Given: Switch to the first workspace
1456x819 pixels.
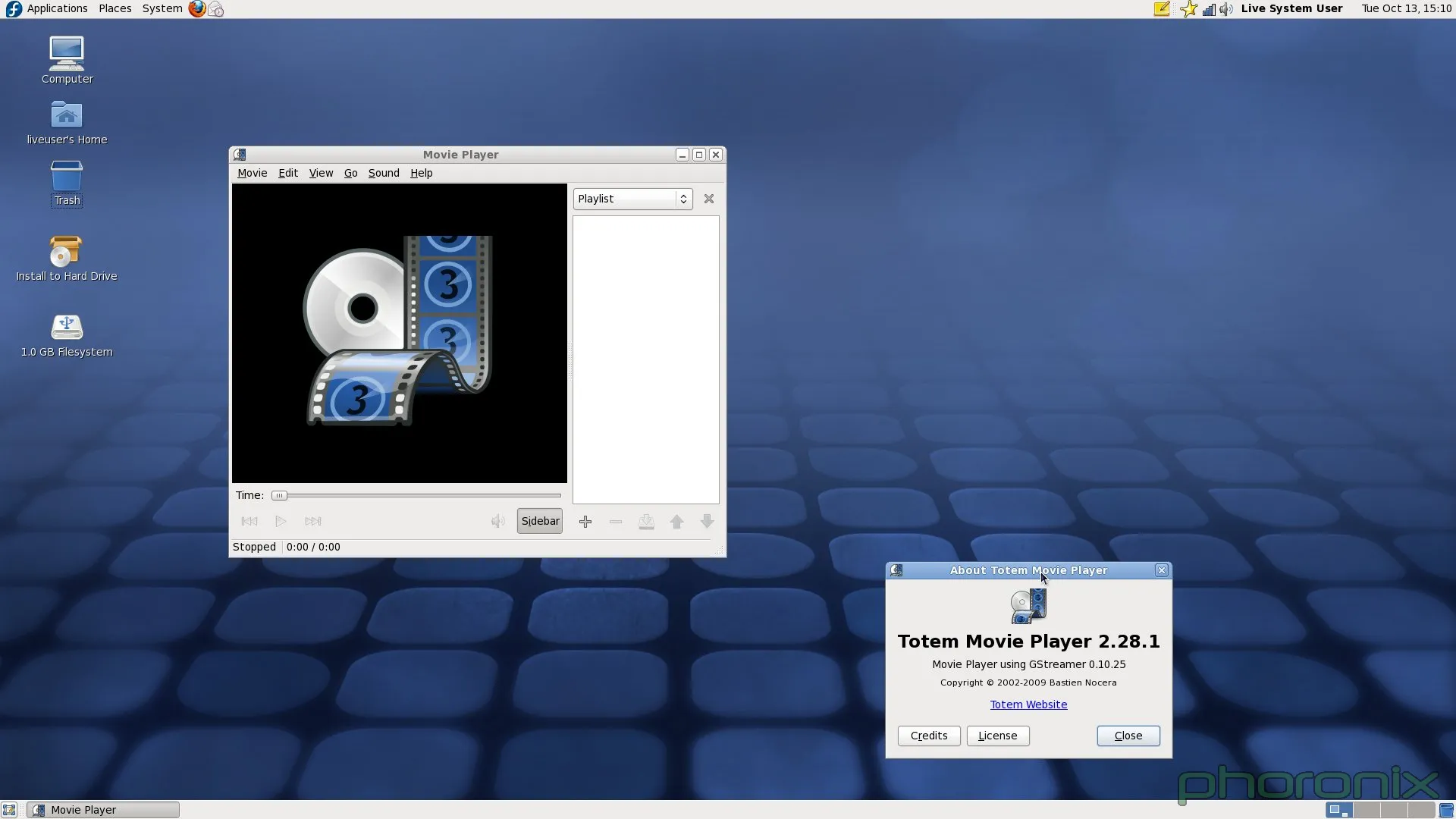Looking at the screenshot, I should click(1339, 810).
